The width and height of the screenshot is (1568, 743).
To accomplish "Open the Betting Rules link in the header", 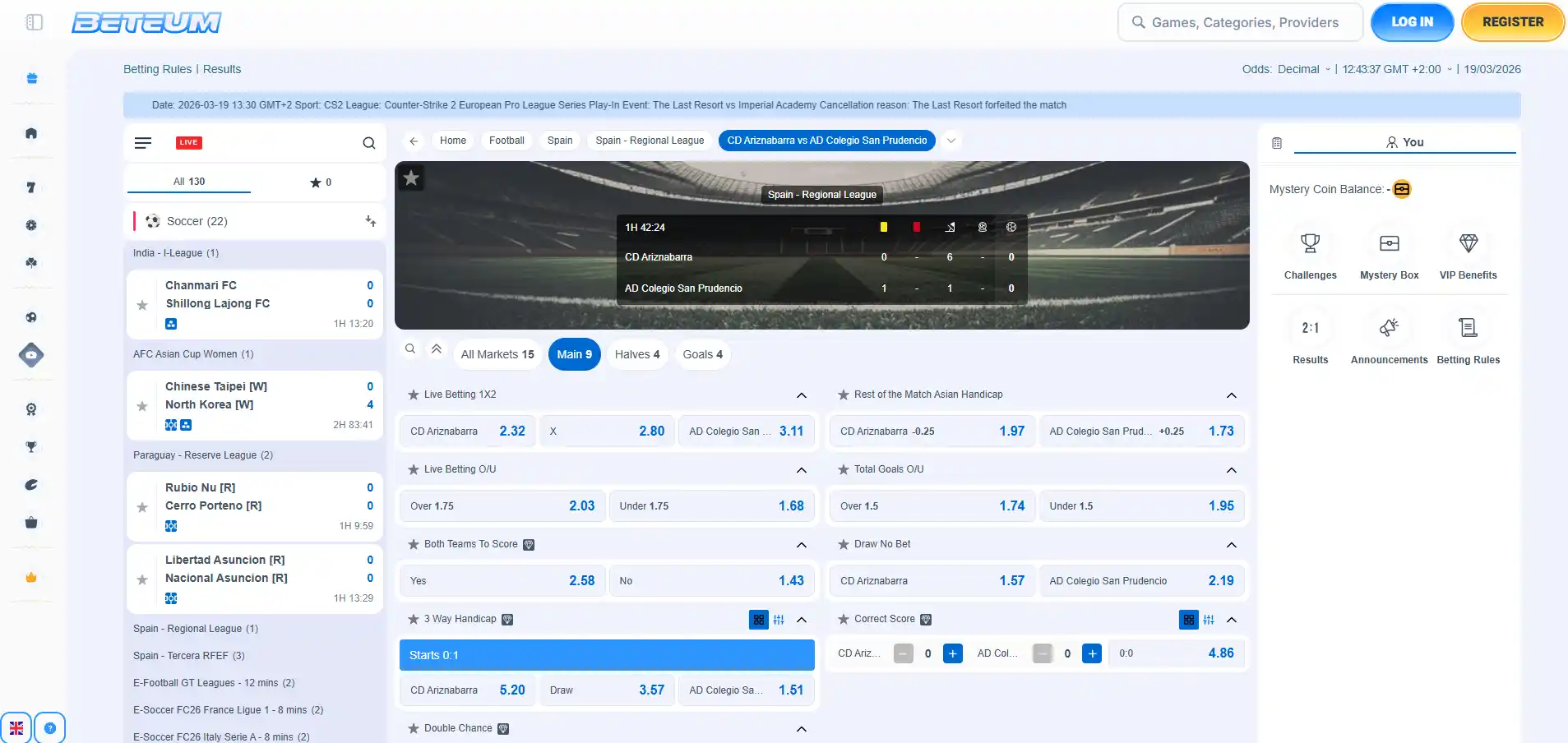I will coord(157,69).
